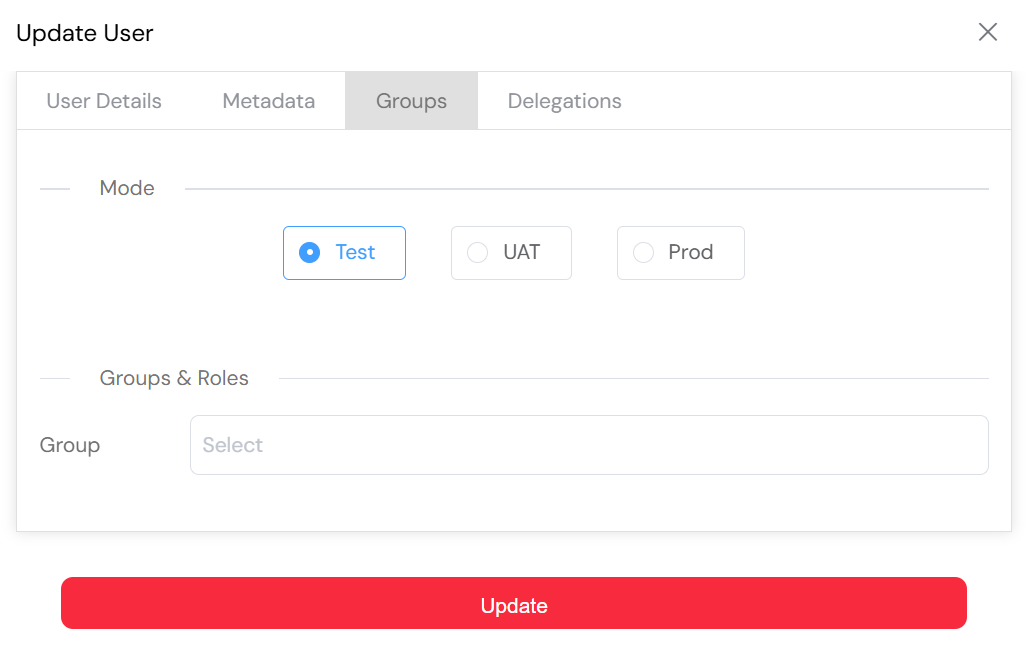Click the Groups & Roles heading

click(x=174, y=378)
